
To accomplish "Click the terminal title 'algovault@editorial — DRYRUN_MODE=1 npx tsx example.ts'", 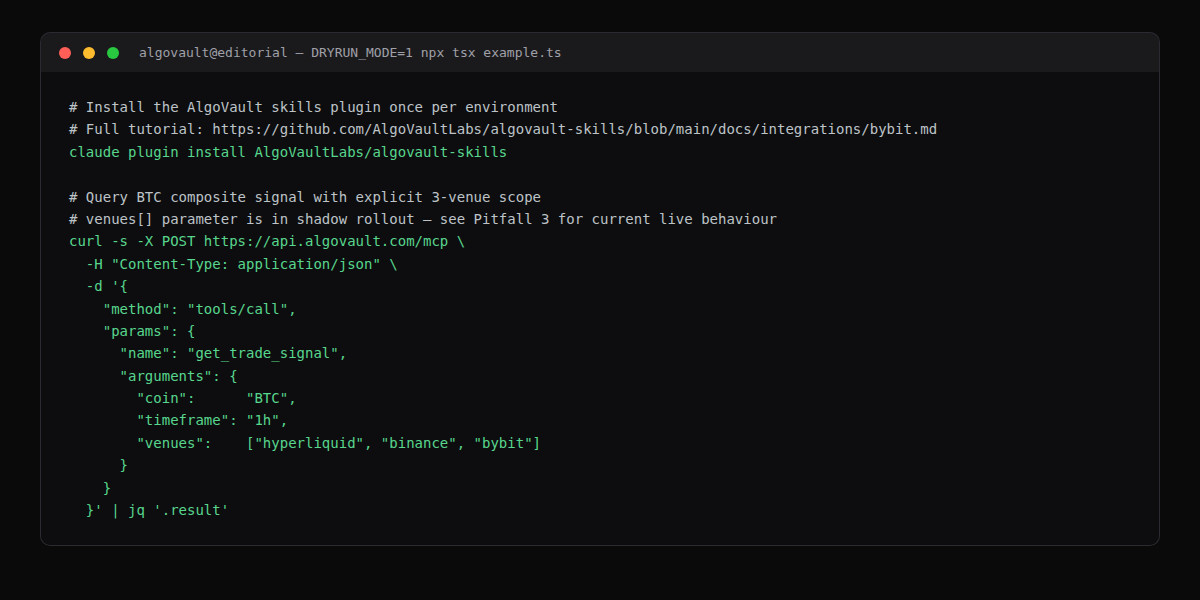I will tap(350, 53).
